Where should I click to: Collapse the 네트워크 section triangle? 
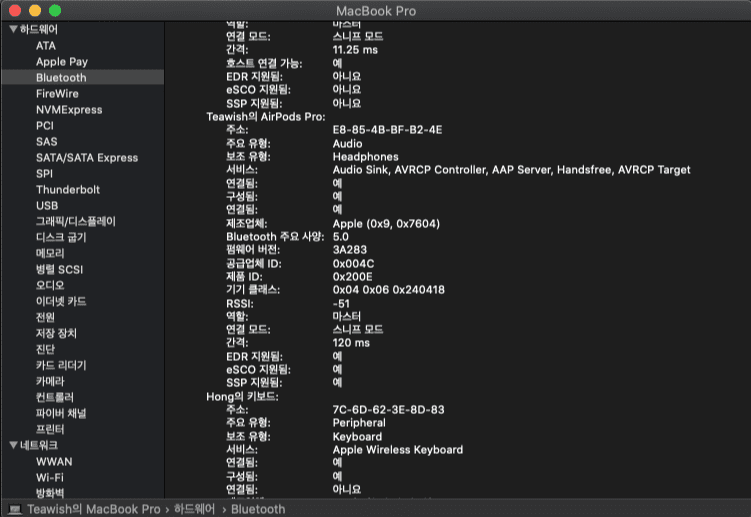point(13,446)
